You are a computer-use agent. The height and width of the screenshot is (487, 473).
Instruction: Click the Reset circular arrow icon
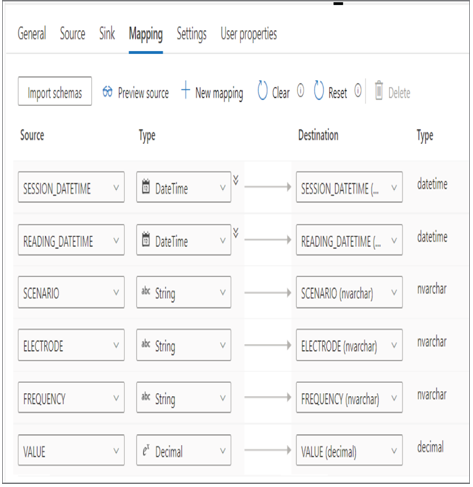pyautogui.click(x=319, y=90)
